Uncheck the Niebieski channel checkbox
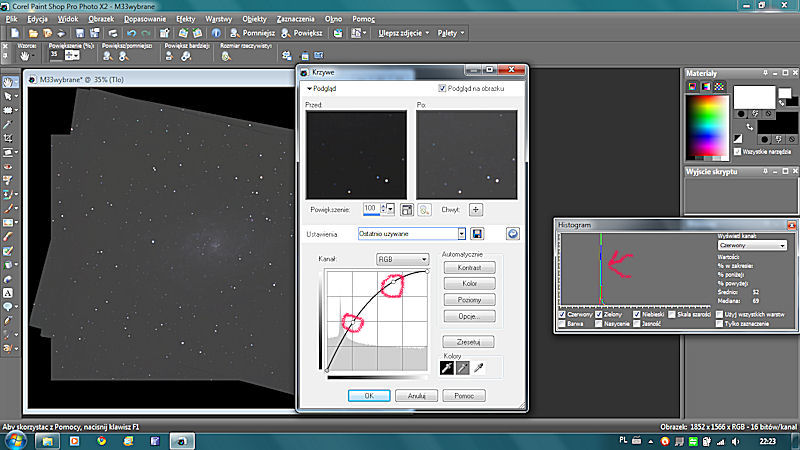This screenshot has height=450, width=800. (x=637, y=315)
